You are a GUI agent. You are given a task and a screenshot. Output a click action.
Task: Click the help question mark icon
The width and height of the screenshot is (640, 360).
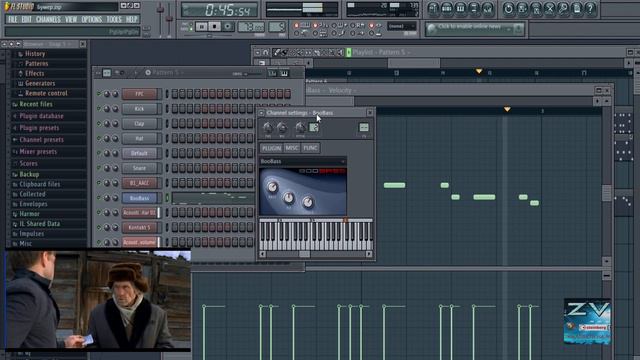click(x=590, y=9)
